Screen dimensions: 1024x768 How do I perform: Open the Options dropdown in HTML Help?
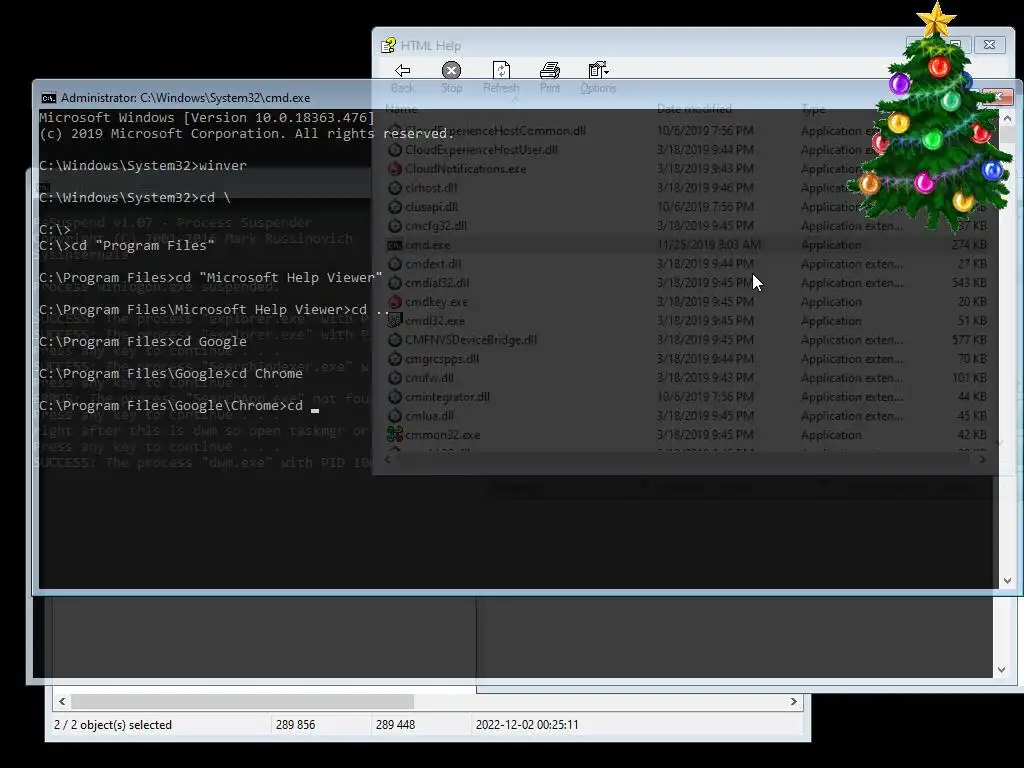[598, 70]
